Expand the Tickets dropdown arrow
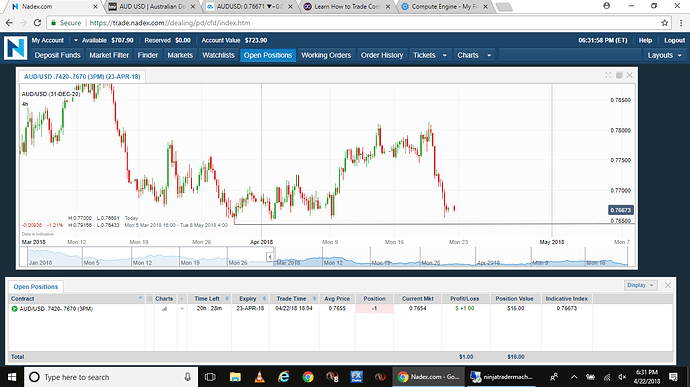 (x=444, y=55)
